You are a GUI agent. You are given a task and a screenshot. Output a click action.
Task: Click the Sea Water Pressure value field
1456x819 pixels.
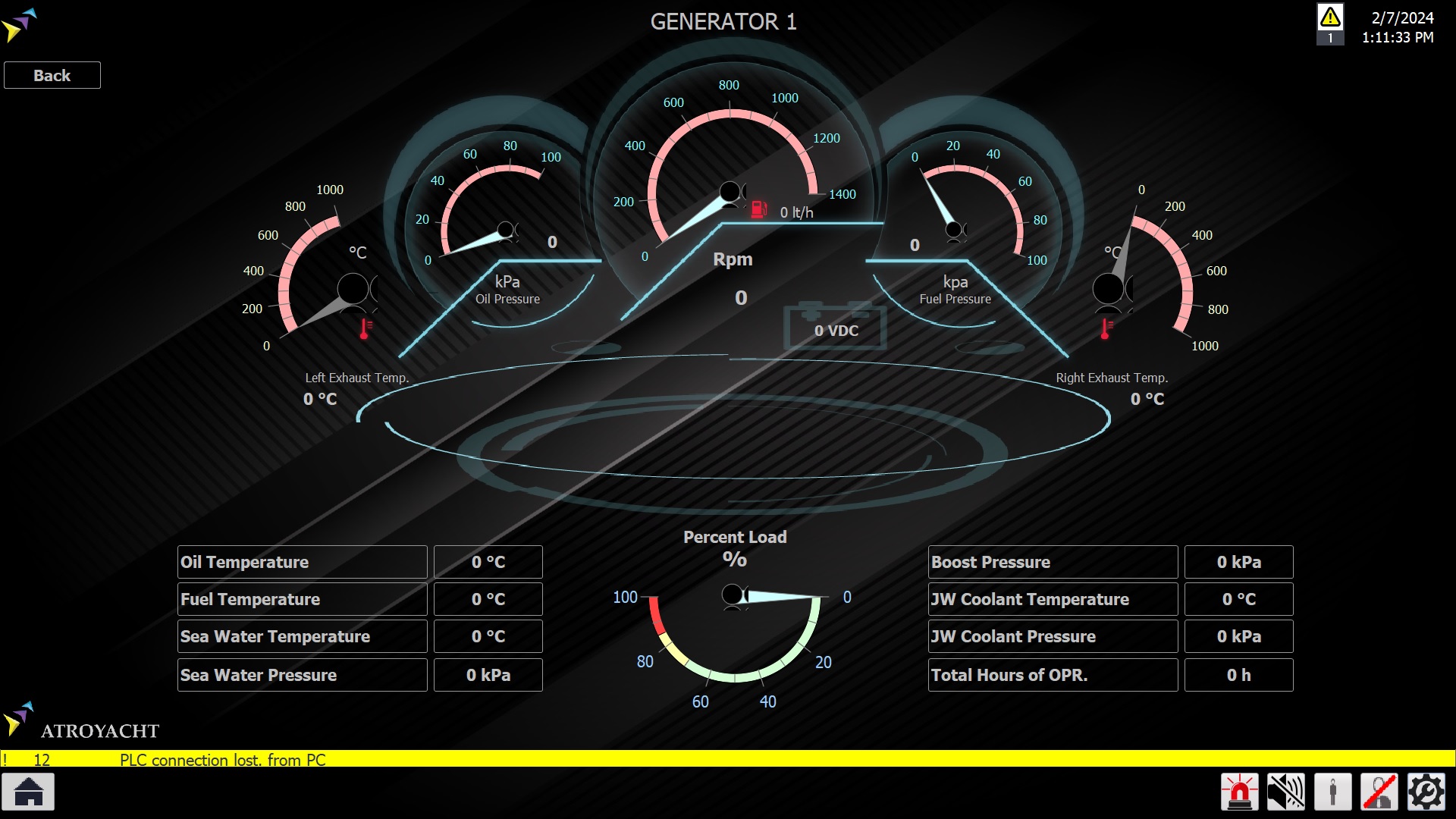(x=488, y=675)
